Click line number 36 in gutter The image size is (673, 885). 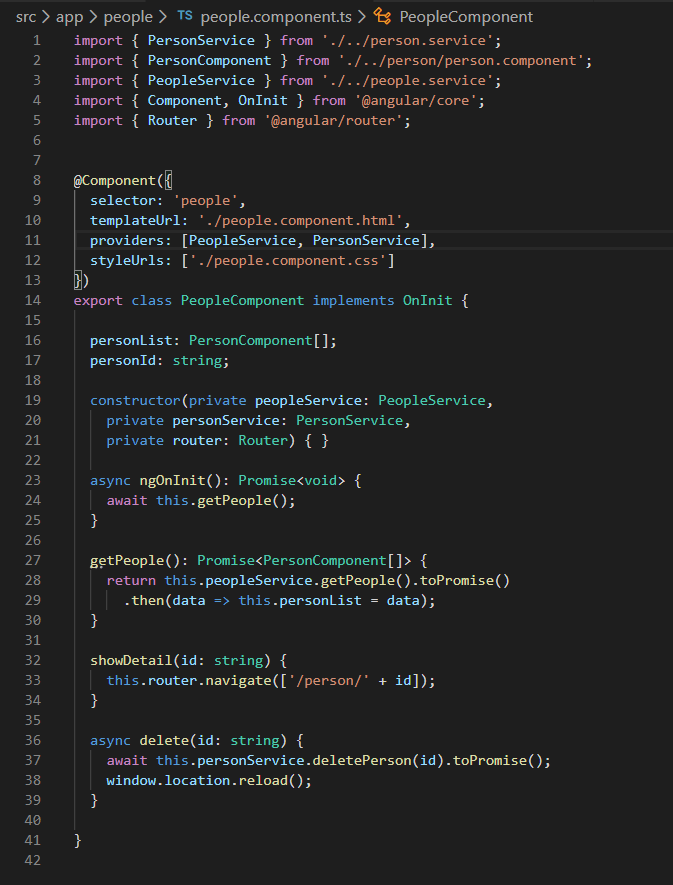pyautogui.click(x=33, y=741)
